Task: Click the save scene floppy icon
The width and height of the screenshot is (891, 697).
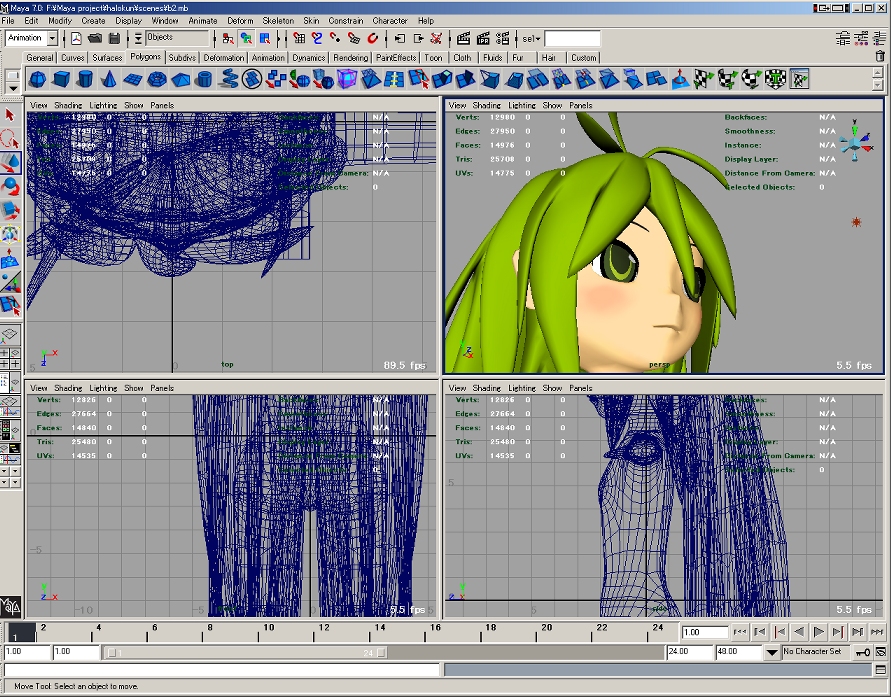Action: tap(115, 39)
